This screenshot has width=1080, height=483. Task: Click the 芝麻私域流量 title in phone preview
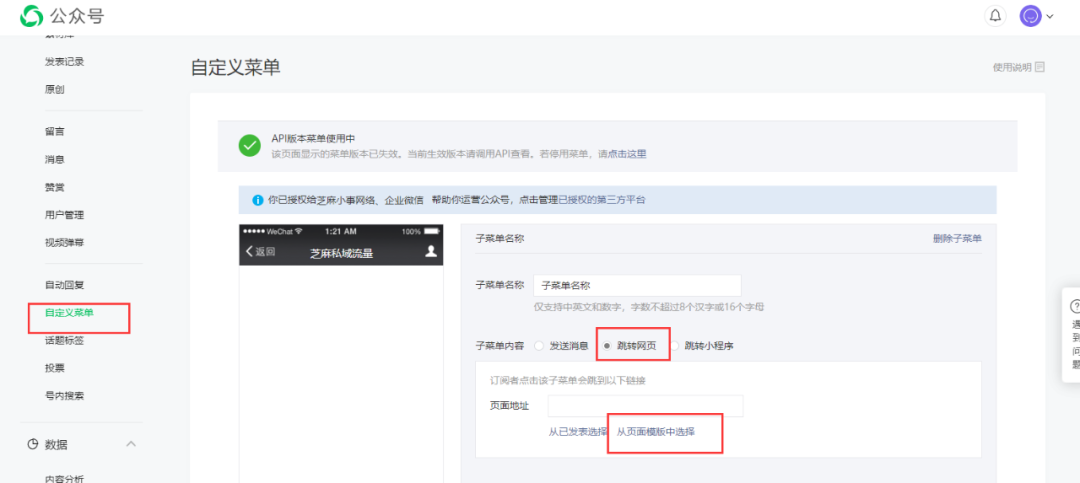[x=342, y=253]
